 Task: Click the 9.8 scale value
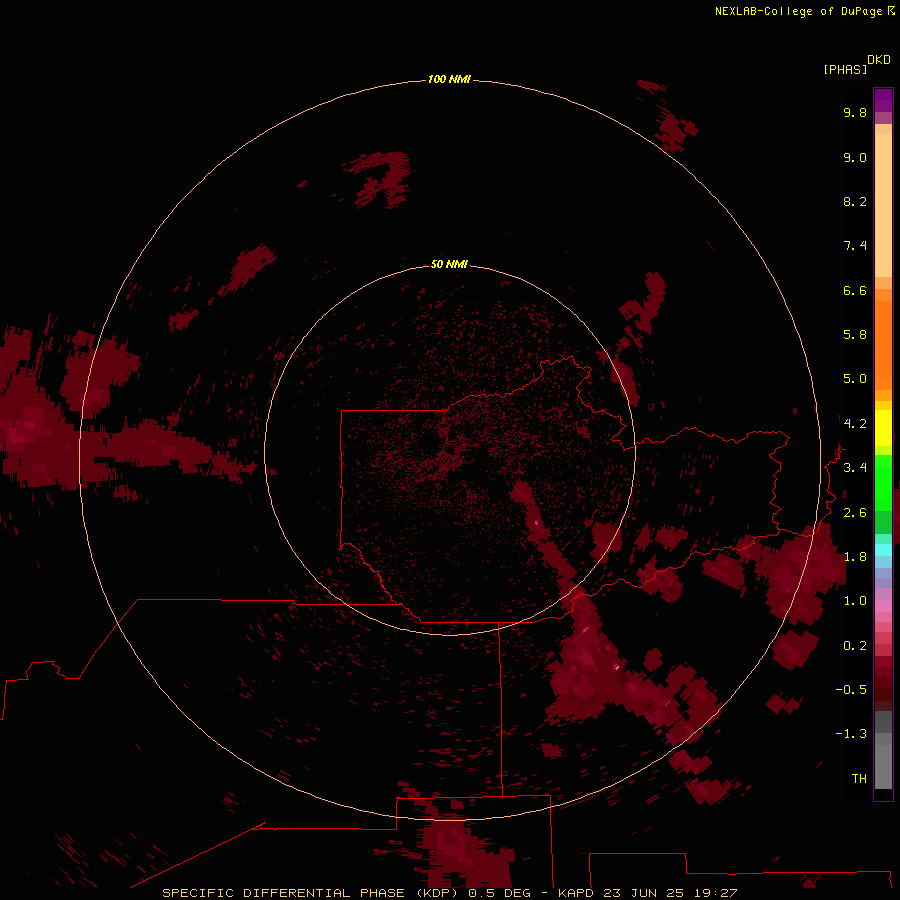click(x=855, y=112)
